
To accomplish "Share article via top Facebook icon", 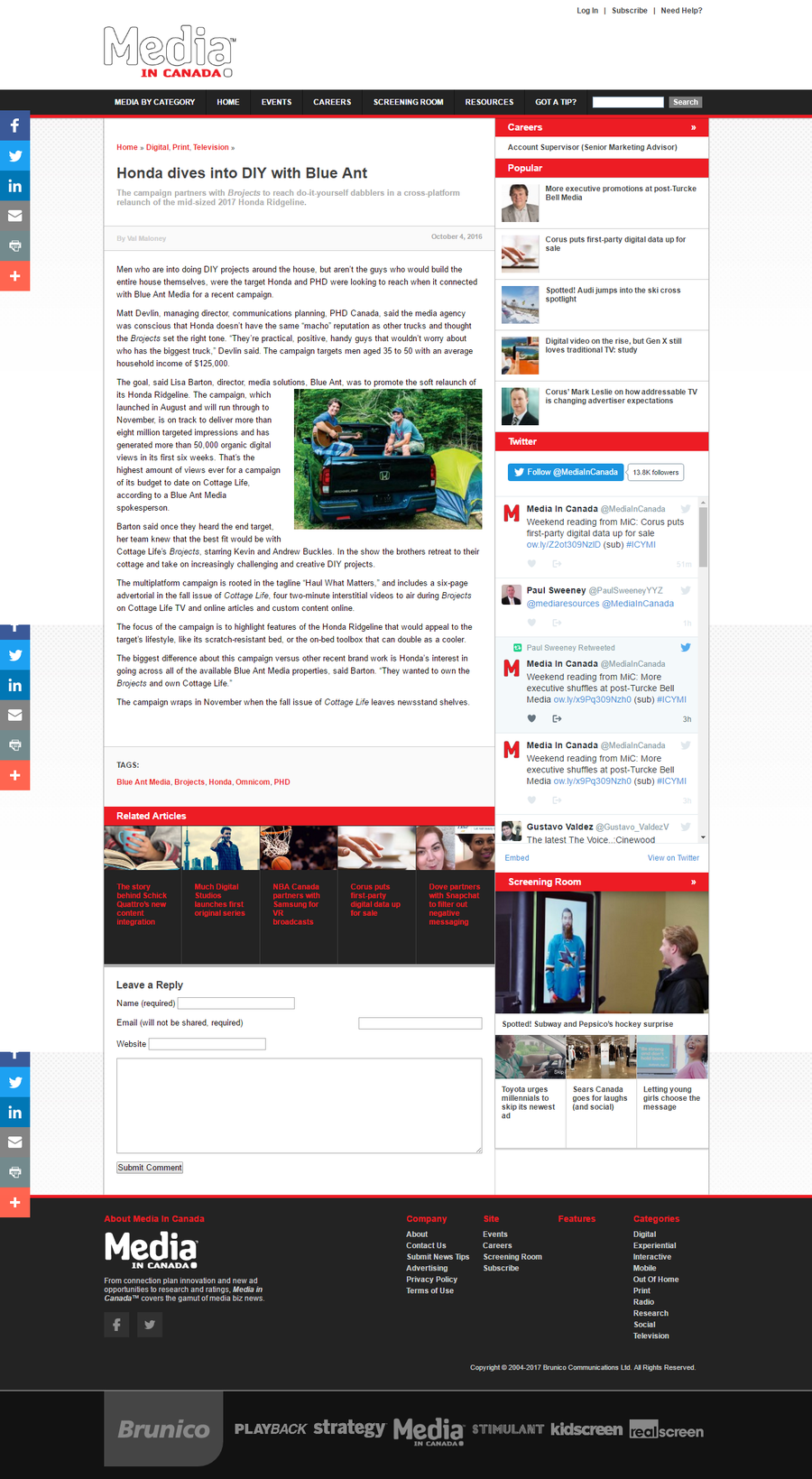I will tap(14, 126).
